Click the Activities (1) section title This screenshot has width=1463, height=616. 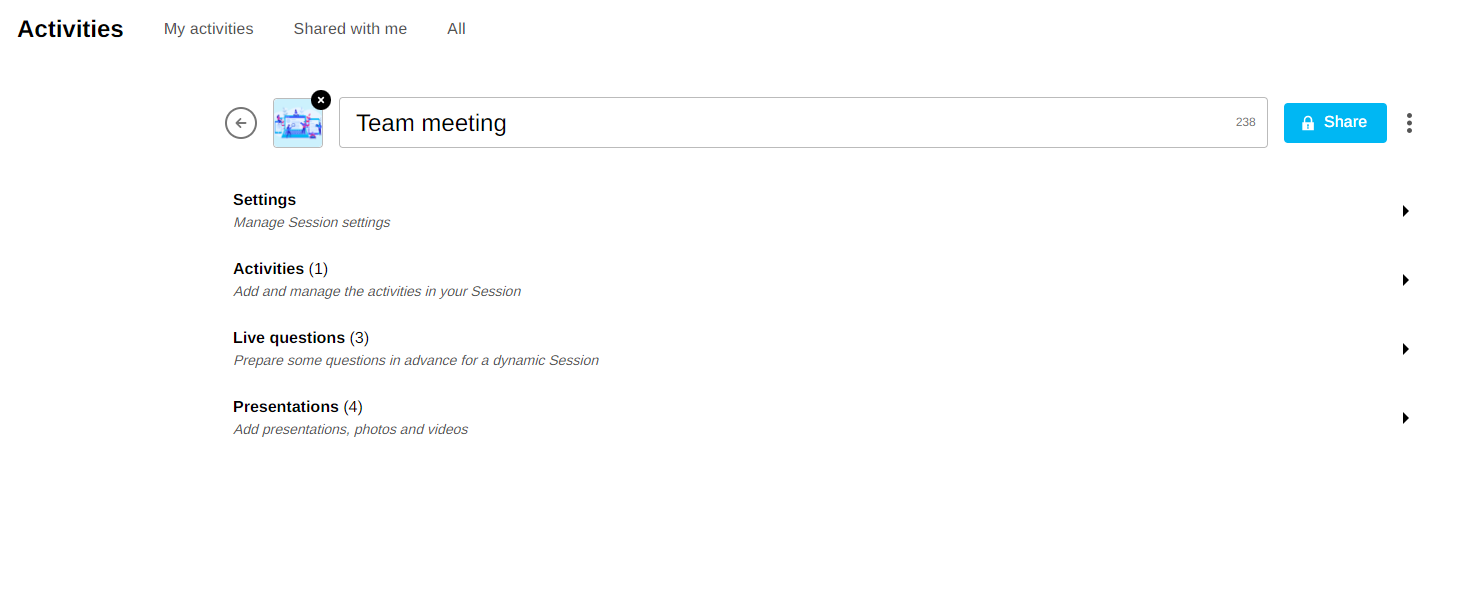[x=280, y=269]
